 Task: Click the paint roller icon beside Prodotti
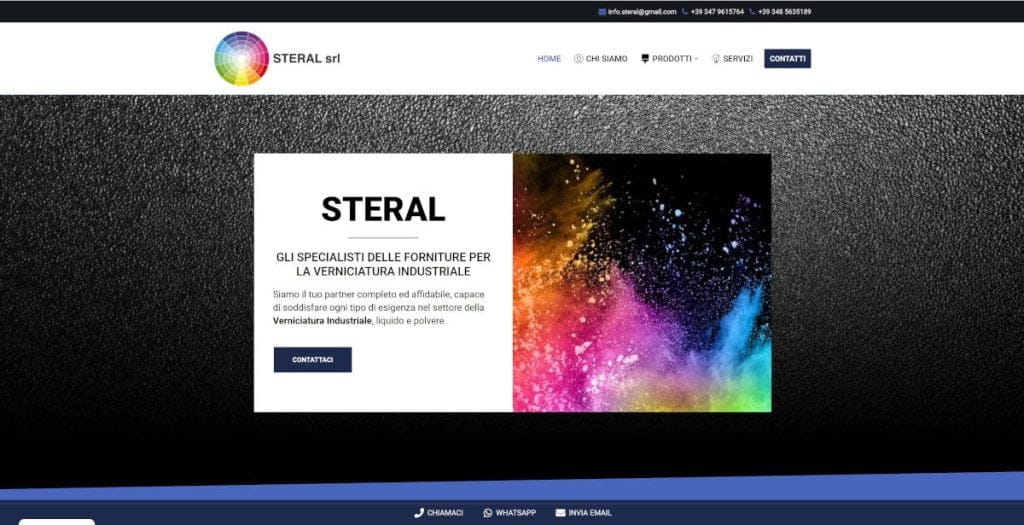645,59
